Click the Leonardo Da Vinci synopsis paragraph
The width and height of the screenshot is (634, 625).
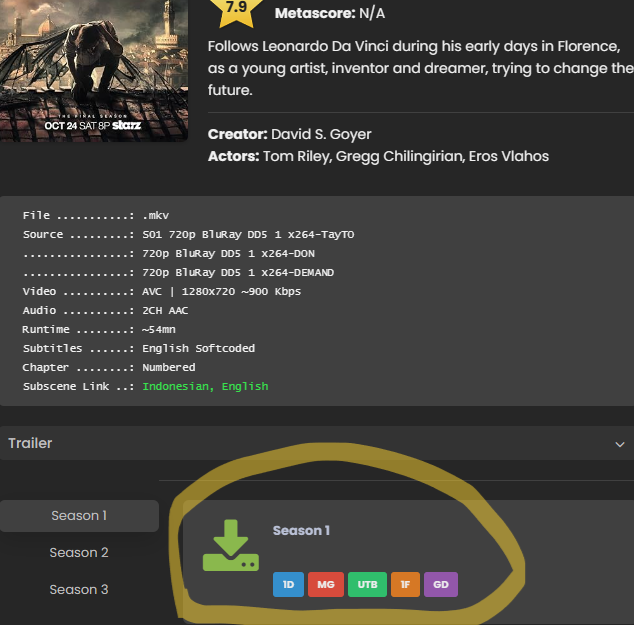click(x=421, y=68)
